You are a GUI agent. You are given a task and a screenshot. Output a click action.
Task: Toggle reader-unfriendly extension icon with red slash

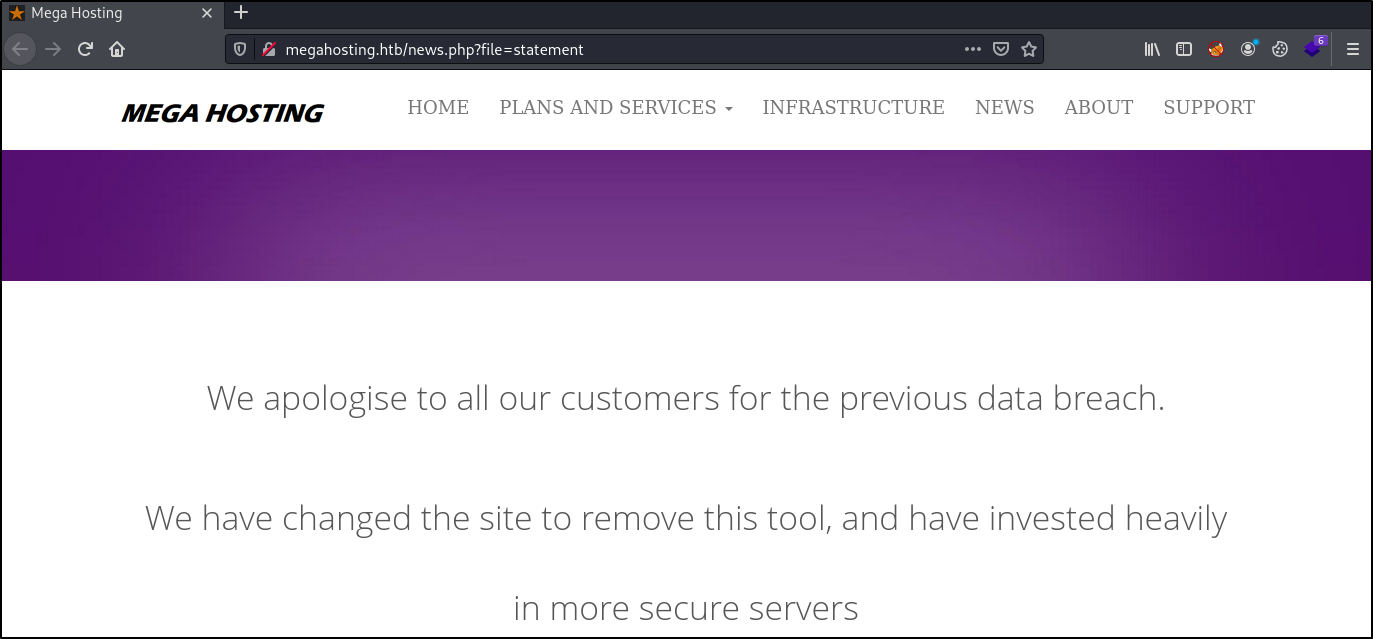click(1216, 48)
